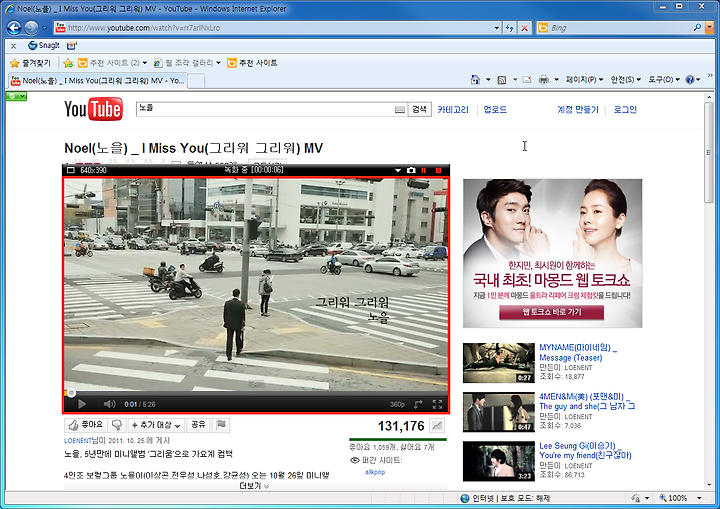Mute the video volume speaker
720x509 pixels.
click(109, 404)
